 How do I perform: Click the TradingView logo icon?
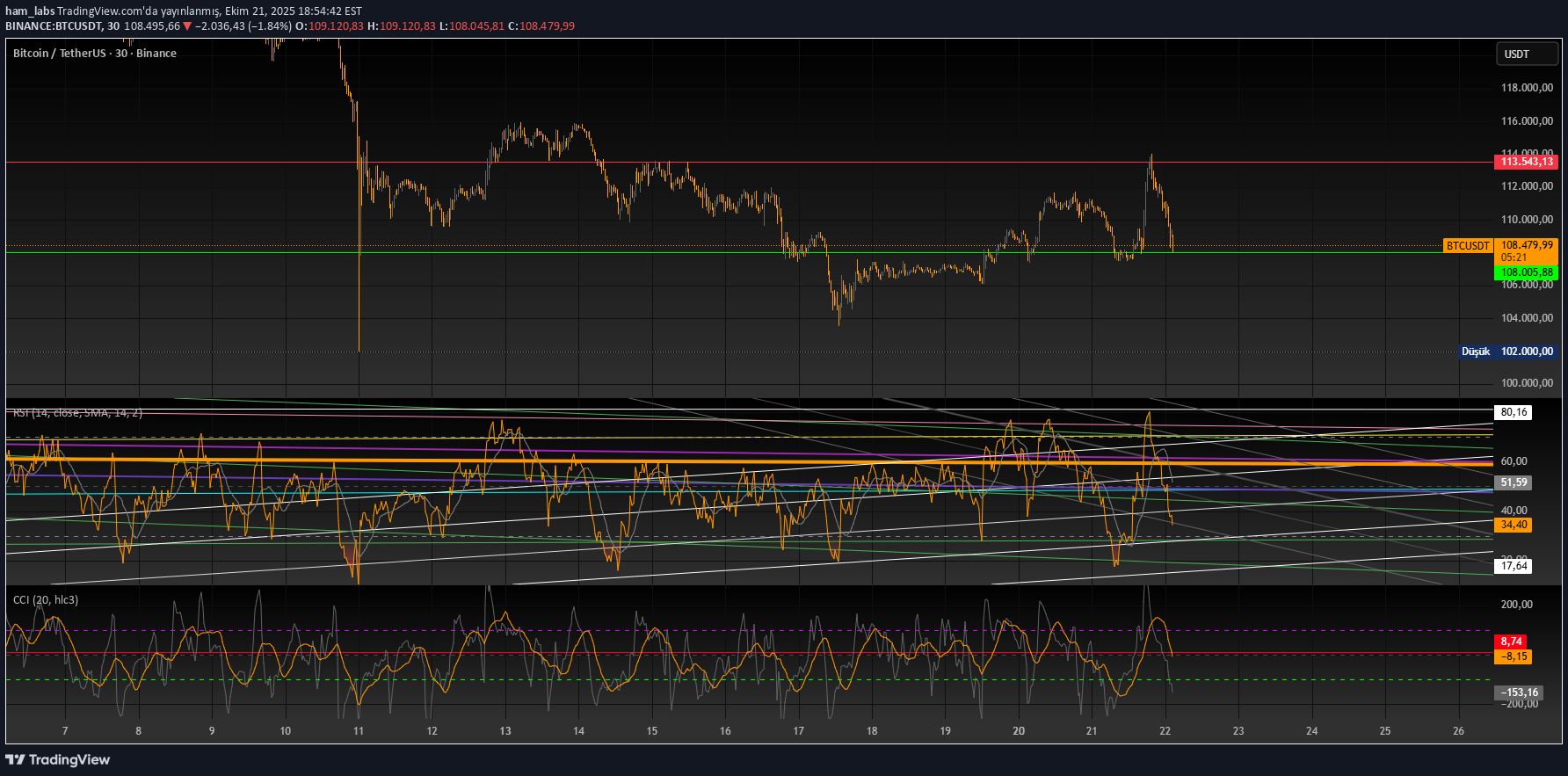pos(15,760)
